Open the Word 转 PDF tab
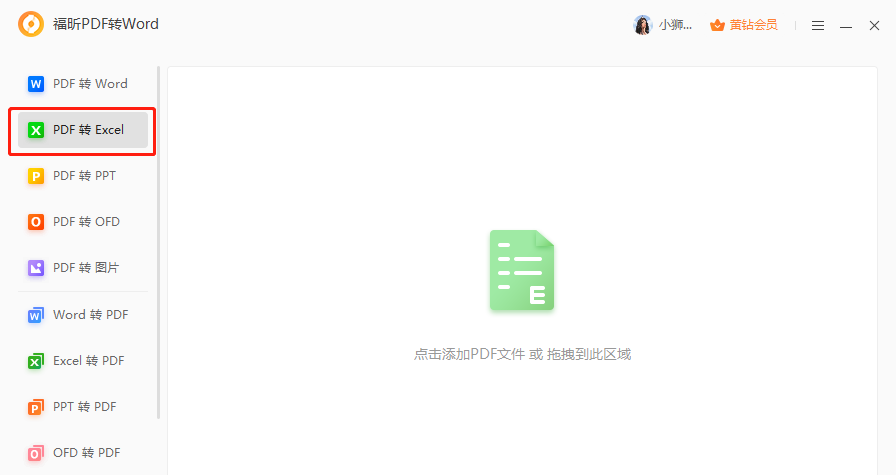The height and width of the screenshot is (475, 896). [83, 315]
